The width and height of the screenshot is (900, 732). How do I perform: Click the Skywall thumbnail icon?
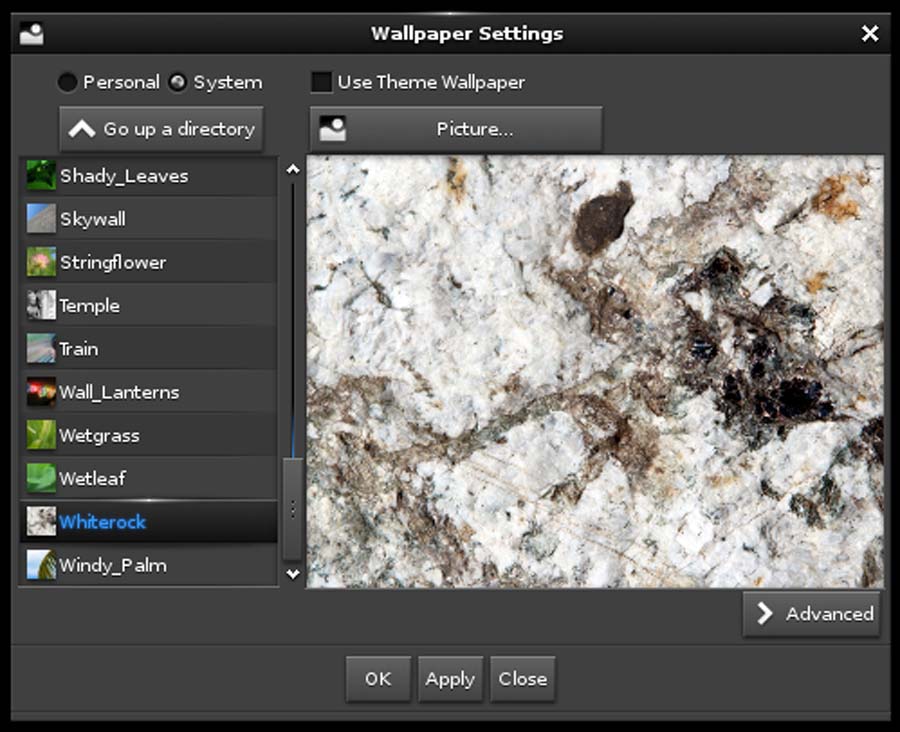point(41,219)
